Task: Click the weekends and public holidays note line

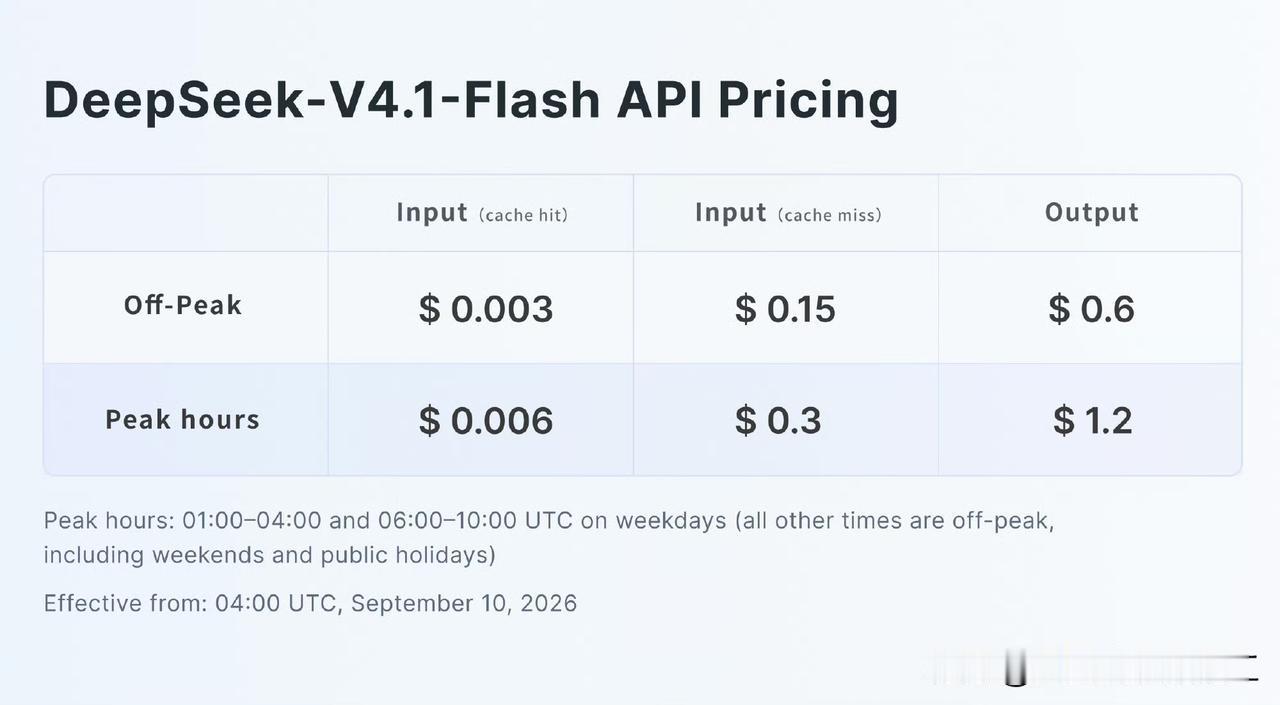Action: pos(270,555)
